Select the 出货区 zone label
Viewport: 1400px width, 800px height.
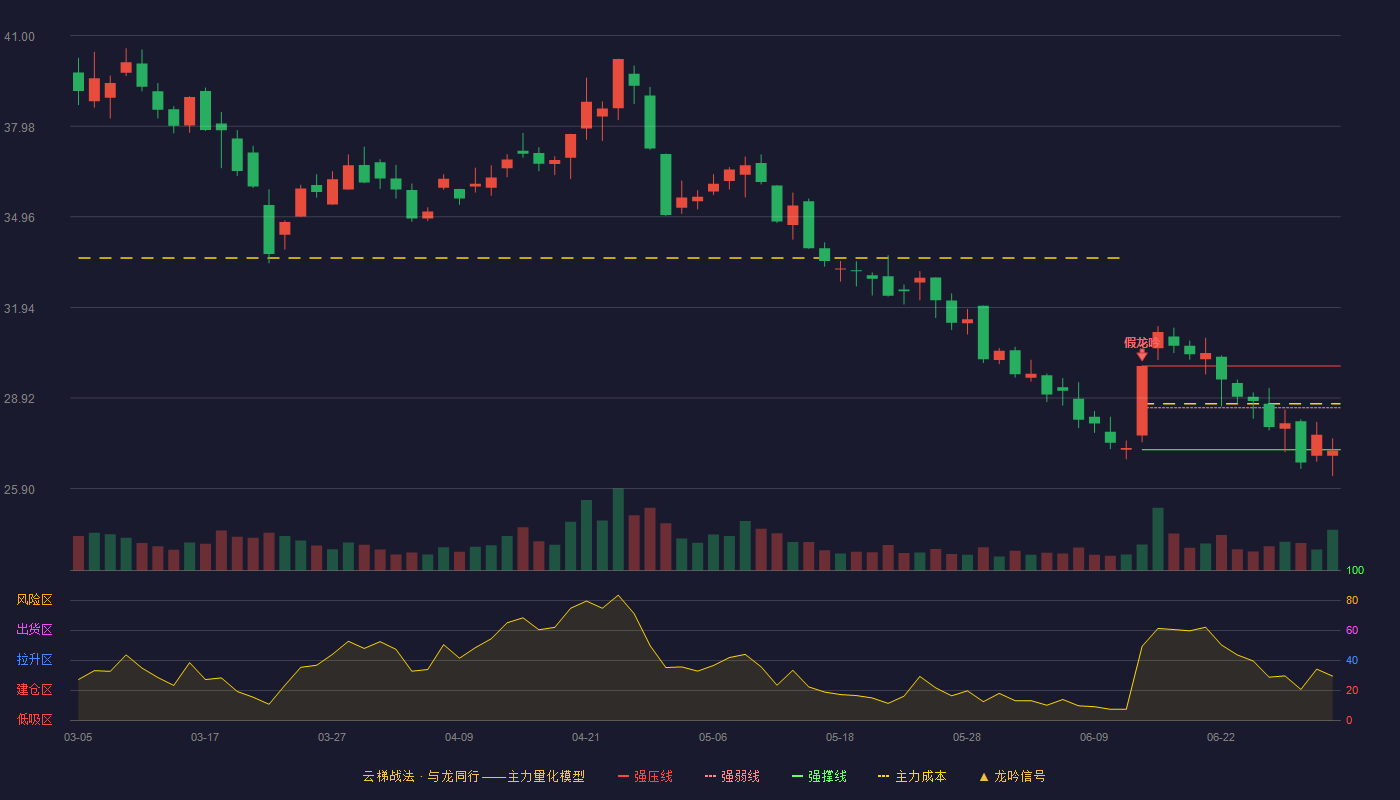[34, 630]
